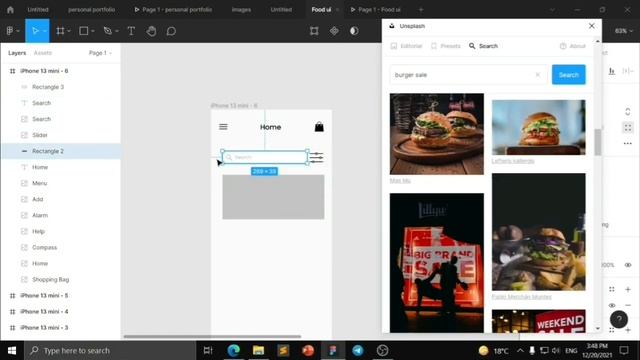Click the Create component icon
The height and width of the screenshot is (360, 640).
coord(334,31)
